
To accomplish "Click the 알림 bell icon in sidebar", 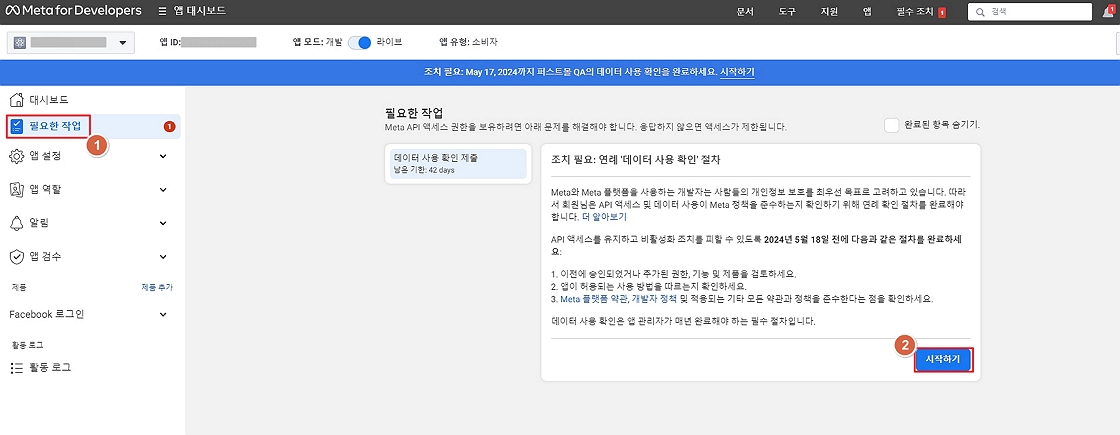I will point(17,223).
